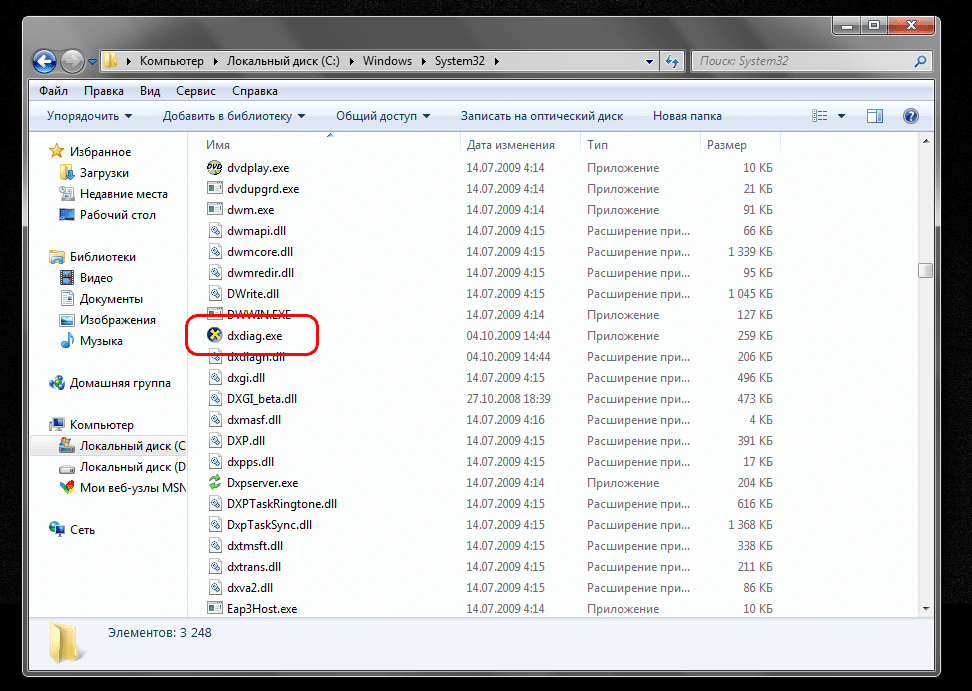
Task: Click the Back navigation arrow
Action: tap(45, 61)
